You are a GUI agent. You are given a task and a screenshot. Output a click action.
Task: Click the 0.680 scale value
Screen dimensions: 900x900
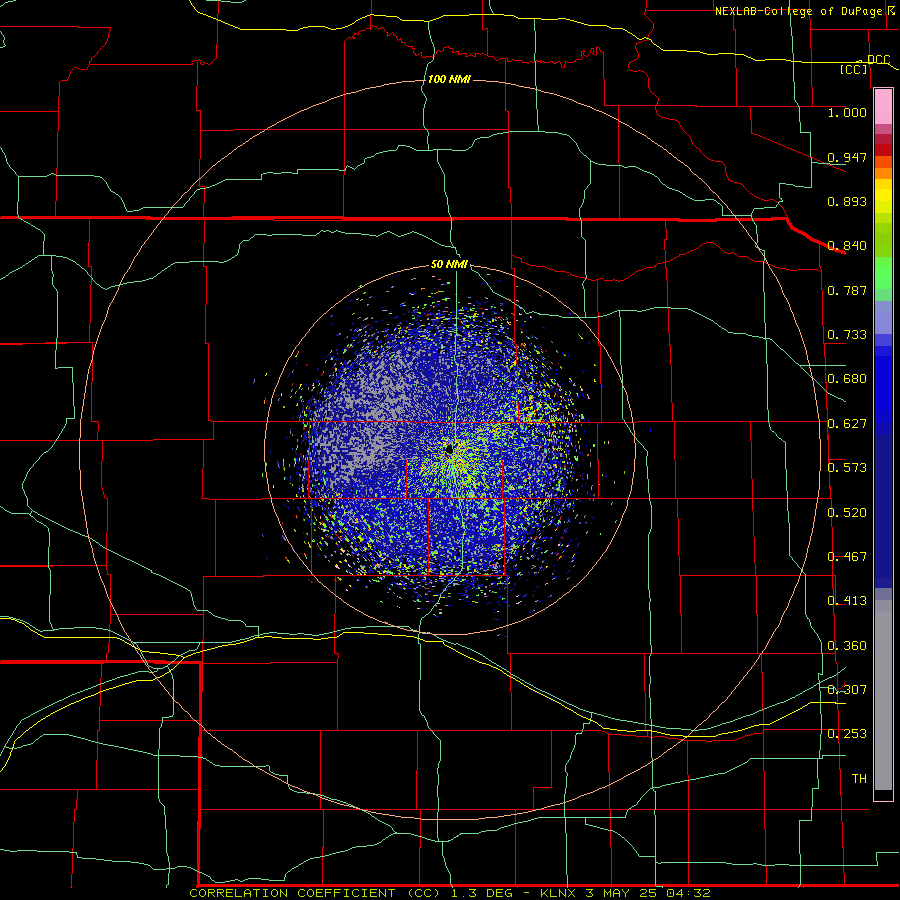847,379
